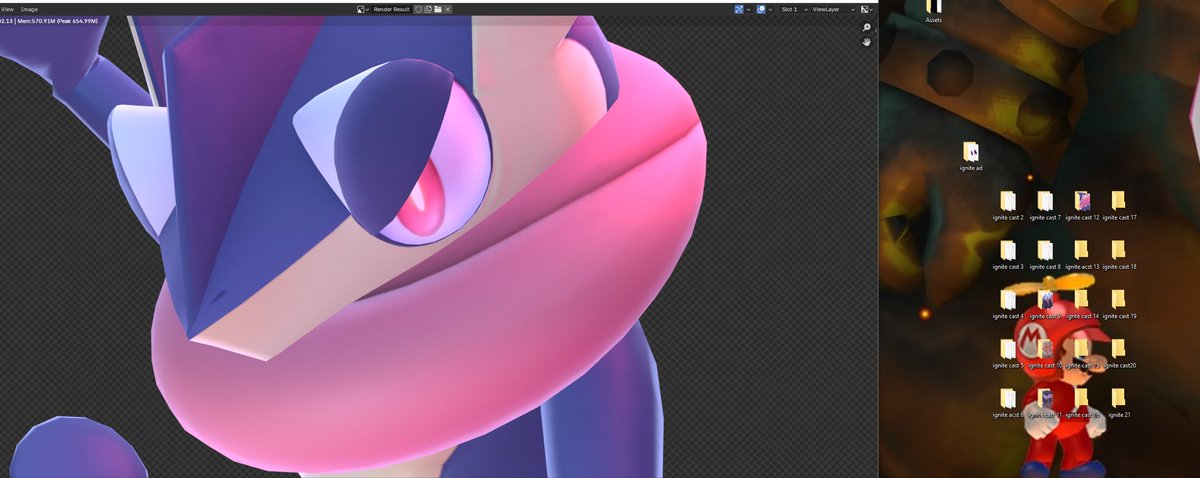The width and height of the screenshot is (1200, 478).
Task: Open the image browse dropdown icon
Action: (x=363, y=9)
